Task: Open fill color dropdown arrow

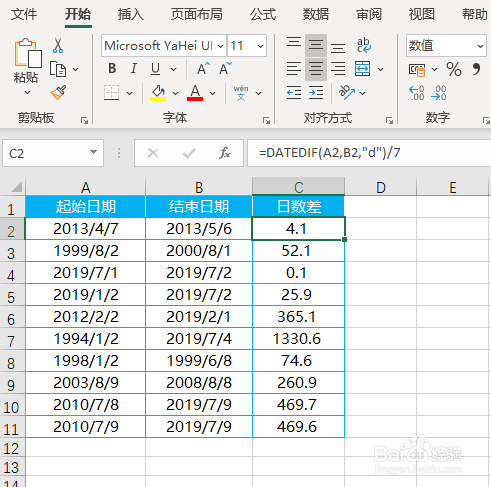Action: coord(175,93)
